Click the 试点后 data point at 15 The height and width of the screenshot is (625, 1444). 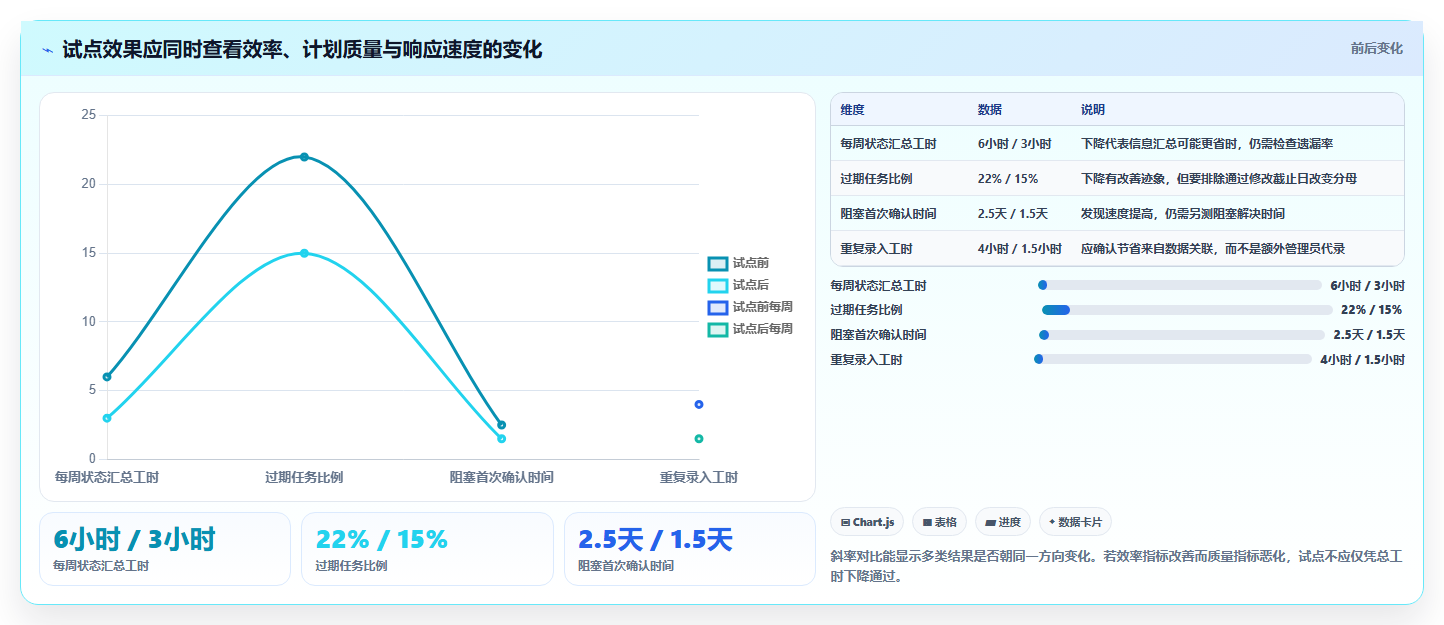coord(304,253)
